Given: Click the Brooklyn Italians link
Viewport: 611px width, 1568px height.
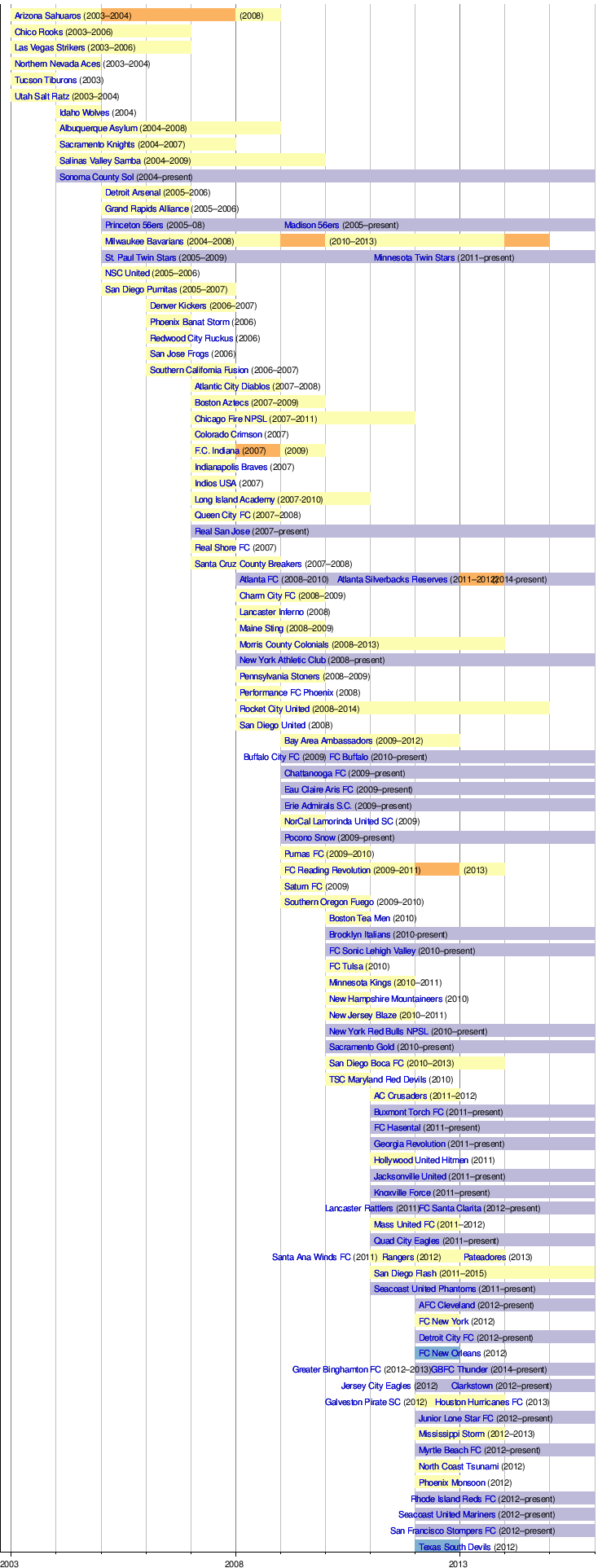Looking at the screenshot, I should (x=359, y=934).
